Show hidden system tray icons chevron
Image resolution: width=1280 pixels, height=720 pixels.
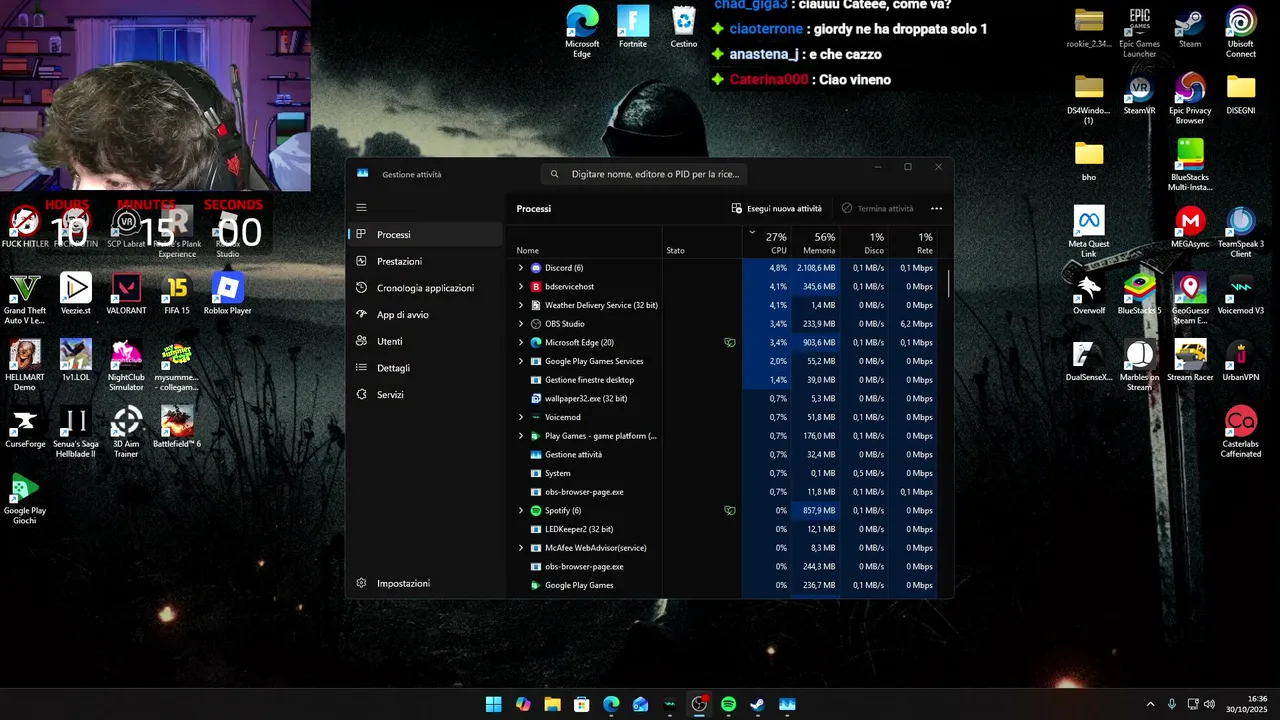1150,704
